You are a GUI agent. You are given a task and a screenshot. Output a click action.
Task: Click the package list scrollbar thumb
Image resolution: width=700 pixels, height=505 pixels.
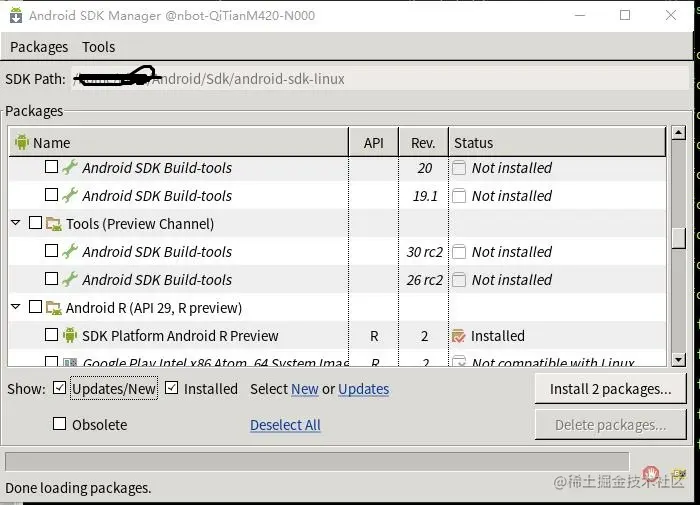(679, 238)
